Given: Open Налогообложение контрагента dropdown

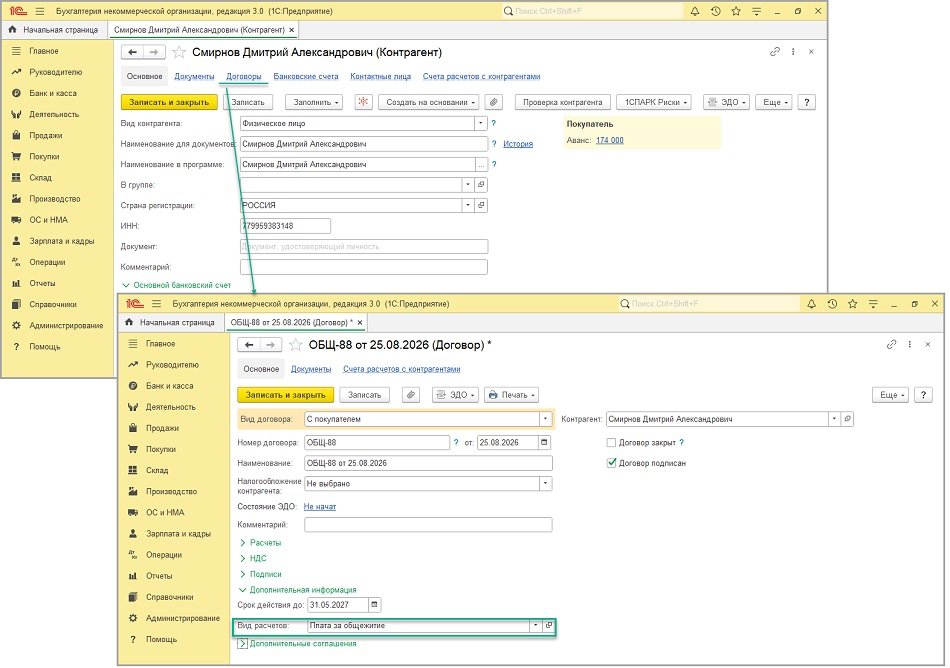Looking at the screenshot, I should click(x=545, y=484).
